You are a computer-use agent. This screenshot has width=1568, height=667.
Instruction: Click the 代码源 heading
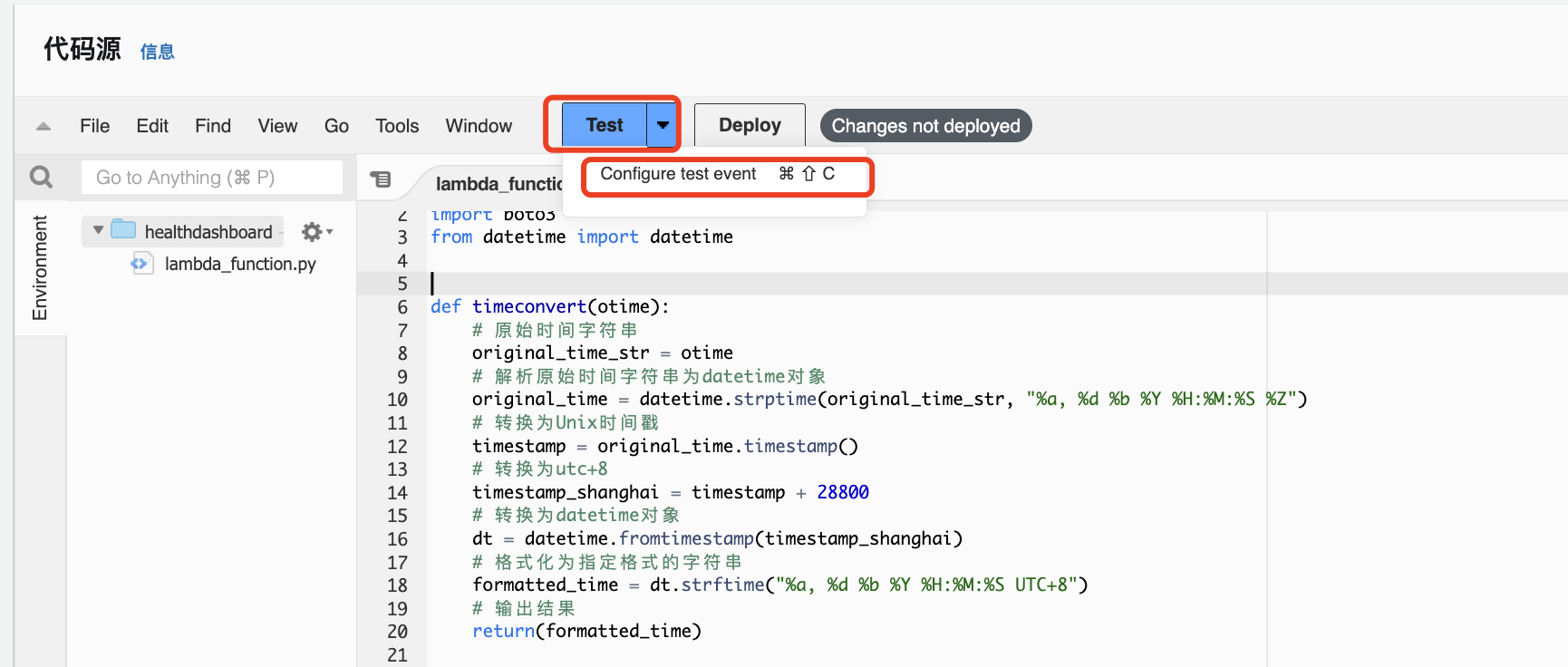(82, 49)
